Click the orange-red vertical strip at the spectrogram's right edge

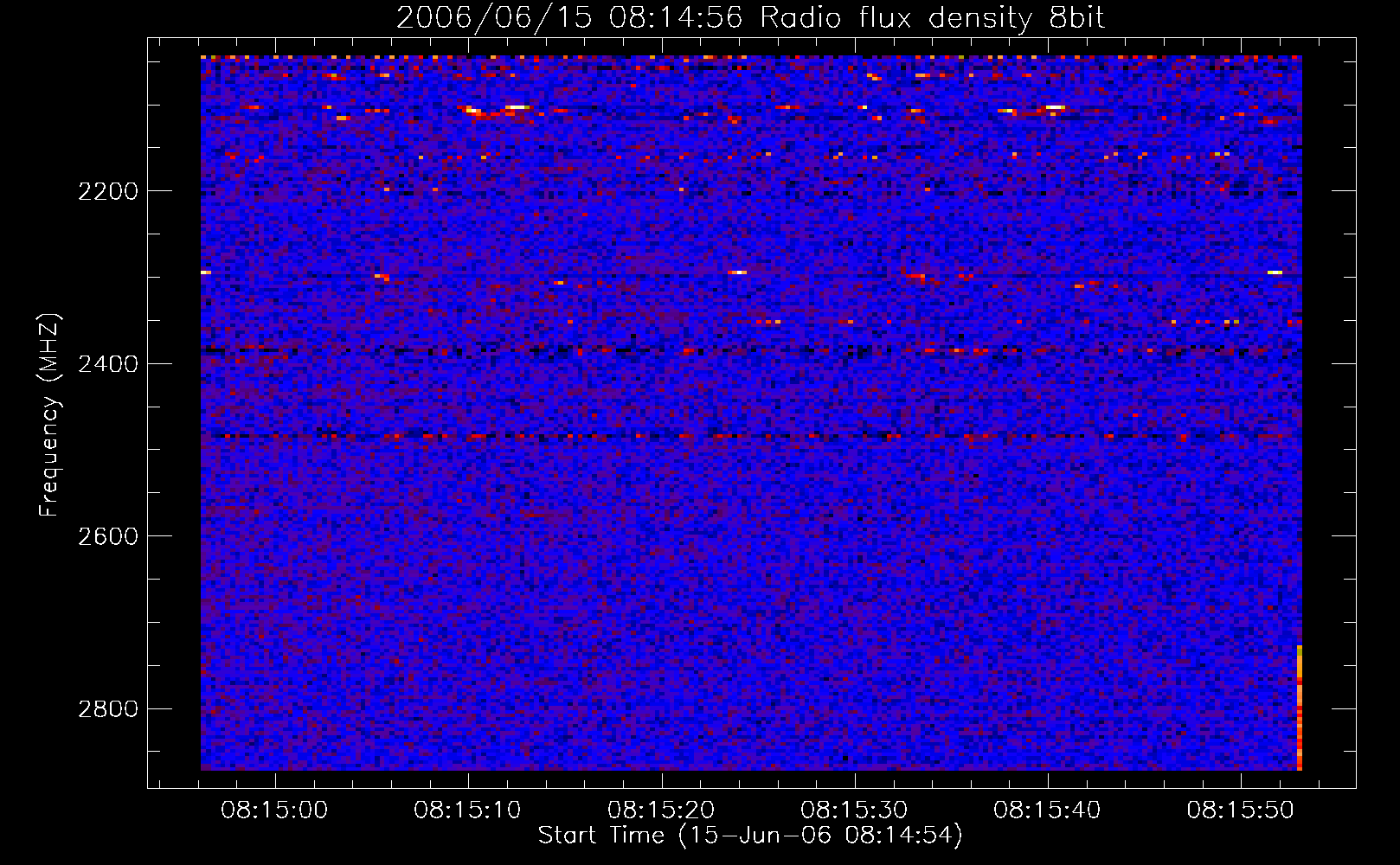click(1300, 708)
